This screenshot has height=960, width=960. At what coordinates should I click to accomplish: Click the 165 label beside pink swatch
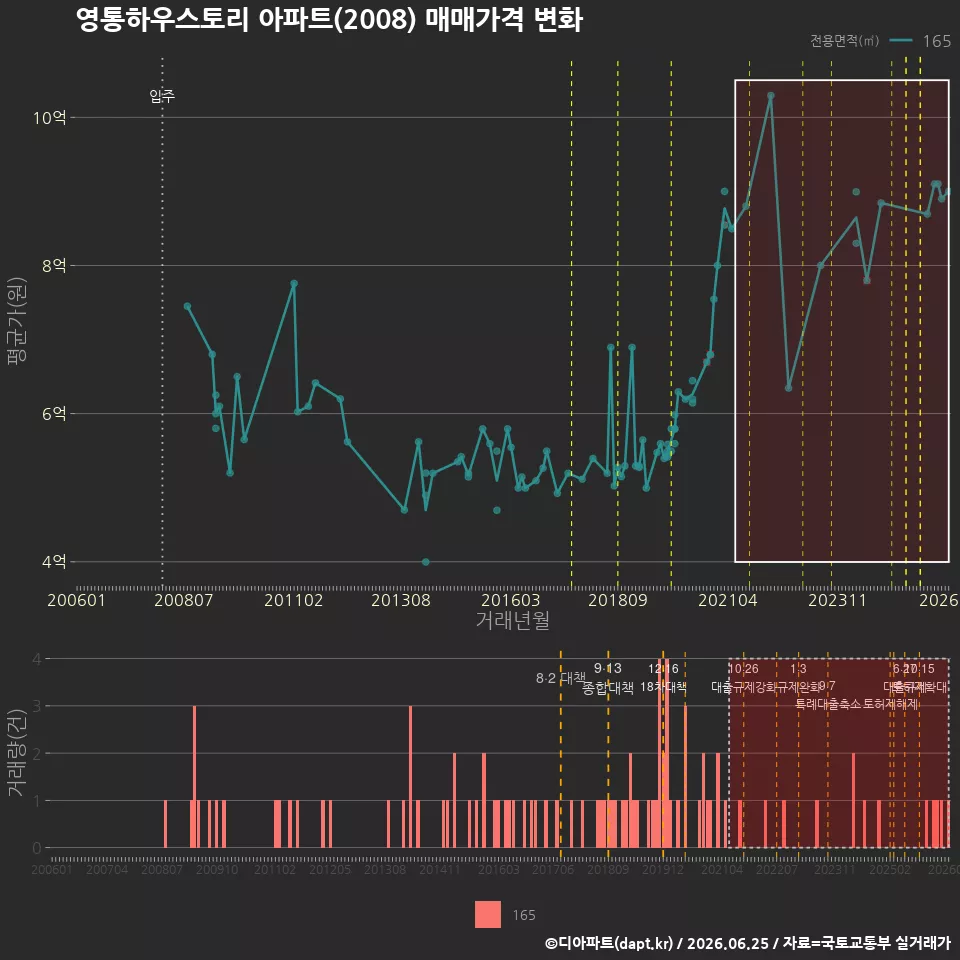tap(524, 915)
